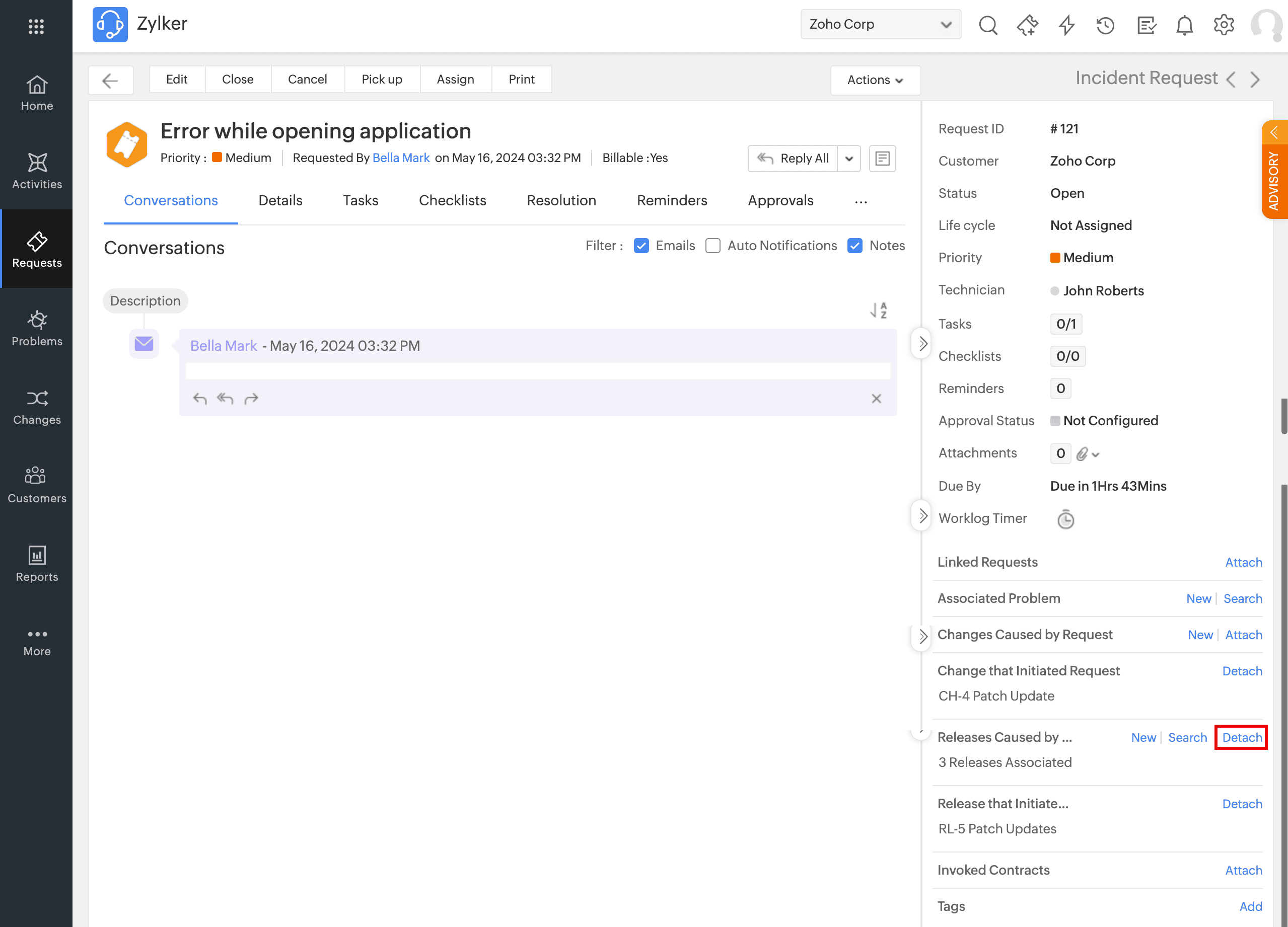
Task: Click the Pick up button
Action: [382, 79]
